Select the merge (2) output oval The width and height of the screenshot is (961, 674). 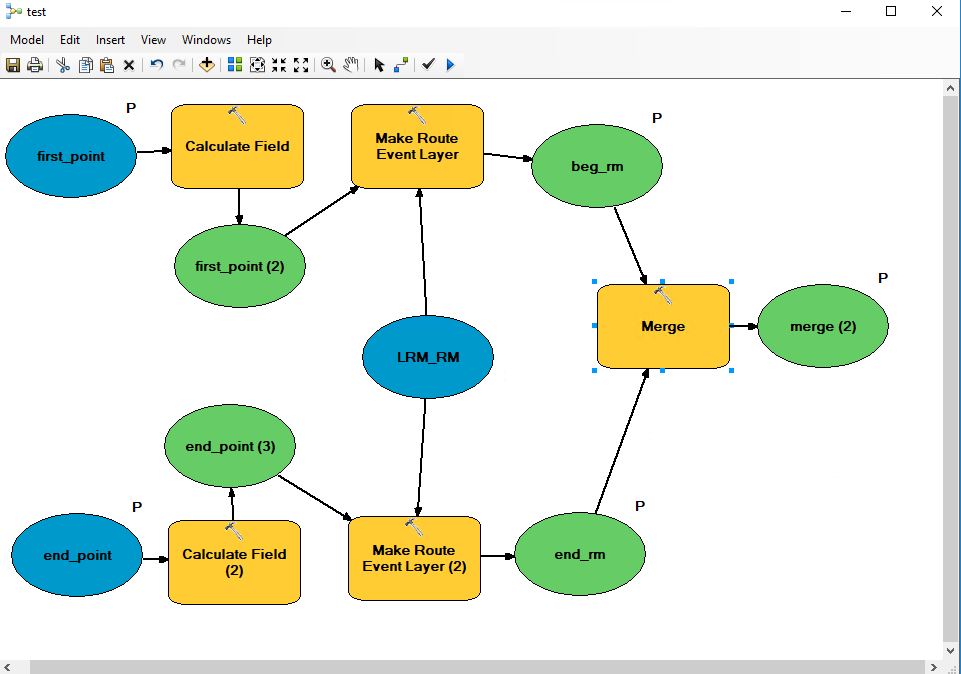(823, 326)
